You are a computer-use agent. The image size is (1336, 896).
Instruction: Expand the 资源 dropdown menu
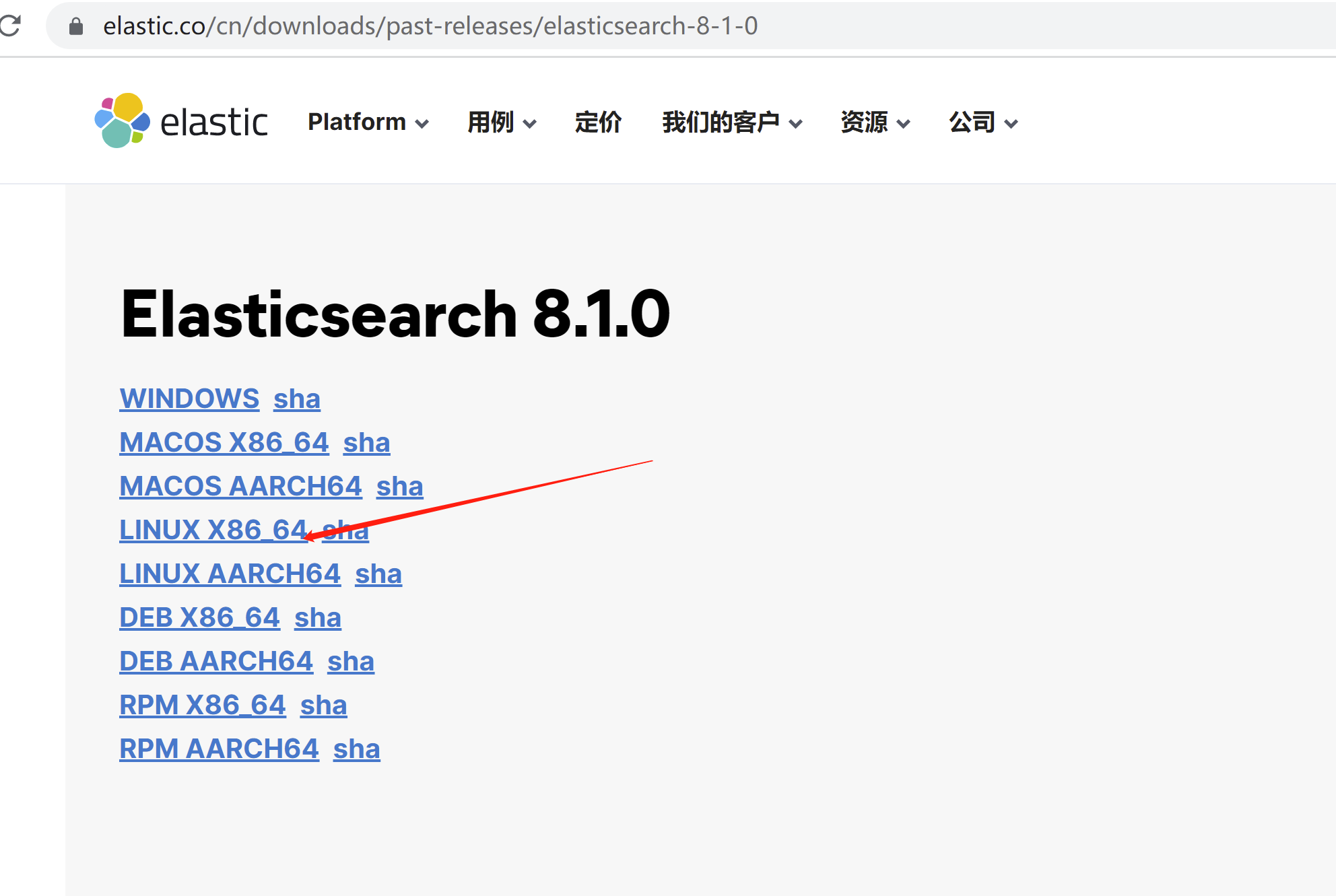coord(875,122)
